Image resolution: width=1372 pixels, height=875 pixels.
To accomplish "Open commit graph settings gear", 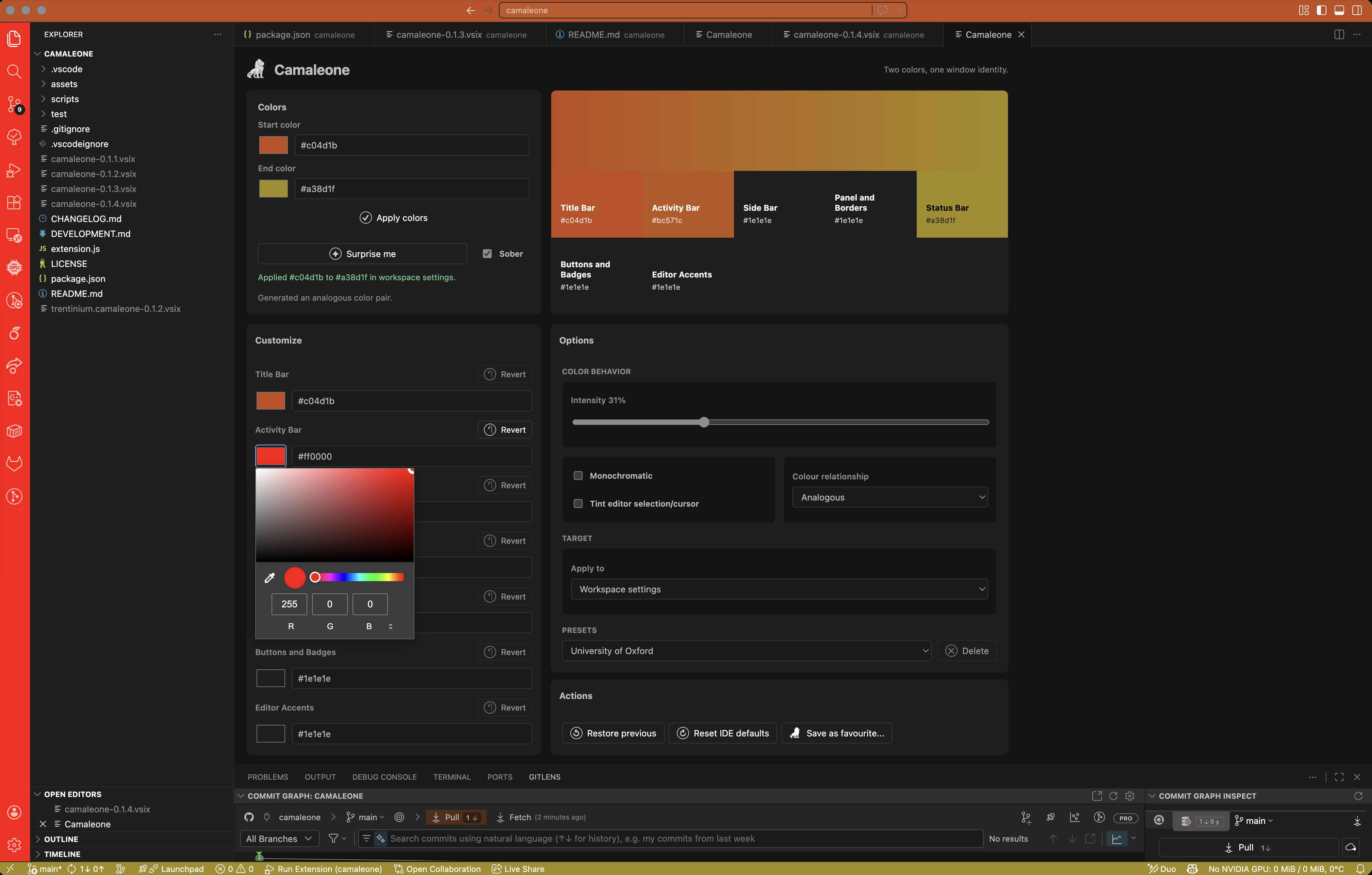I will 1130,796.
